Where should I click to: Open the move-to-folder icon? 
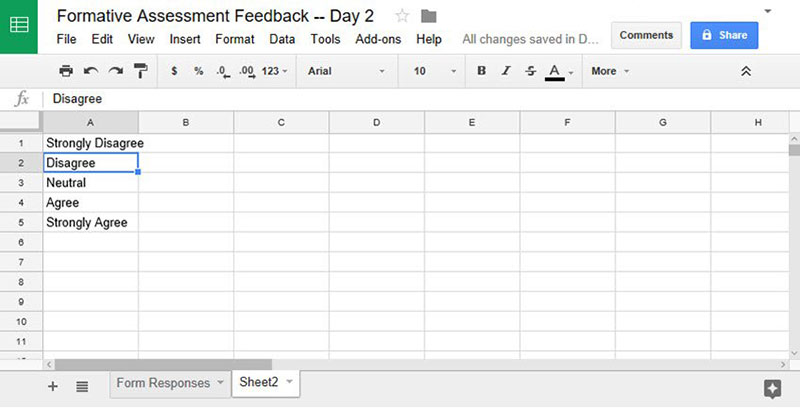pyautogui.click(x=429, y=16)
